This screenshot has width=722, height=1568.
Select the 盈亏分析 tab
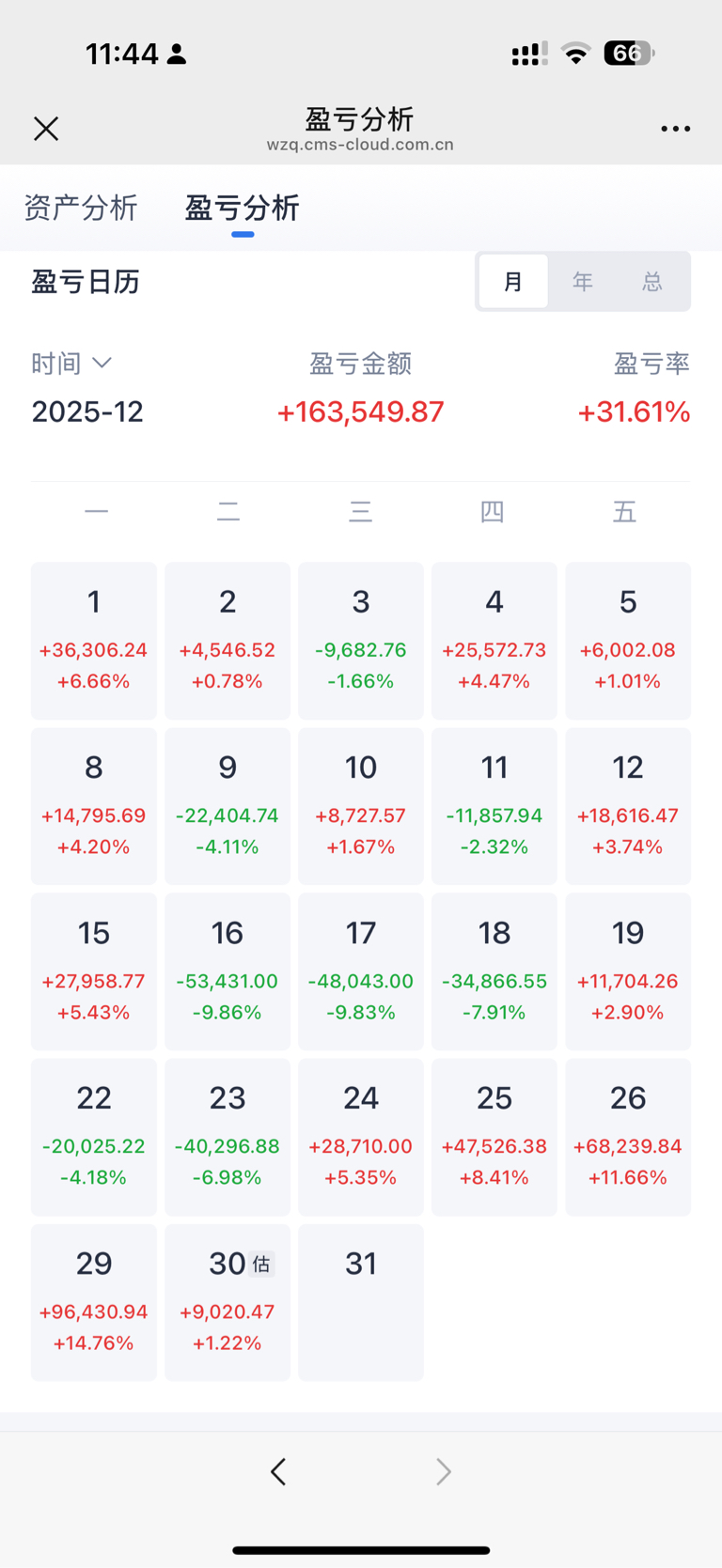242,208
